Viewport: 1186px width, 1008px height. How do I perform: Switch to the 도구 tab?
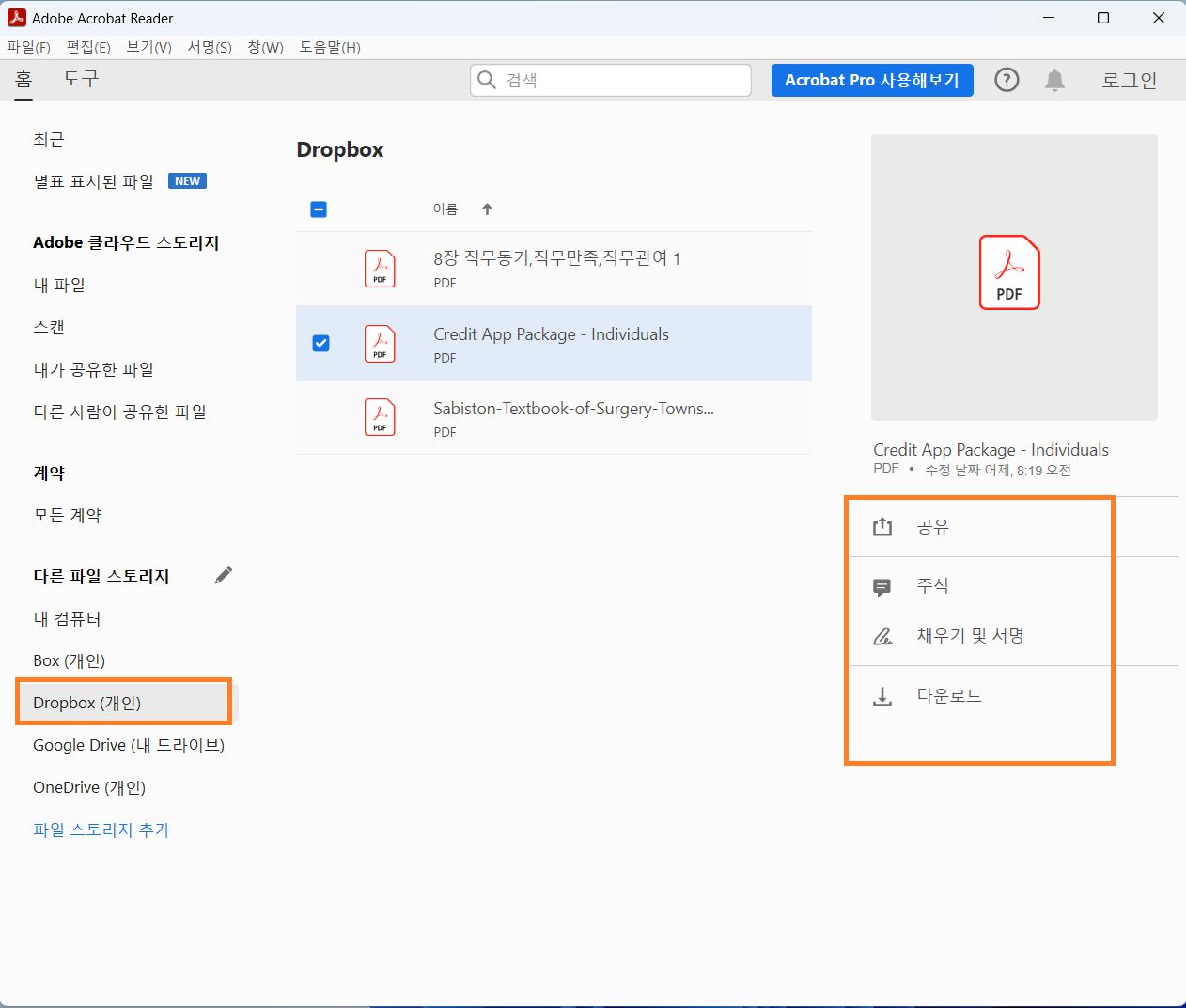(80, 80)
